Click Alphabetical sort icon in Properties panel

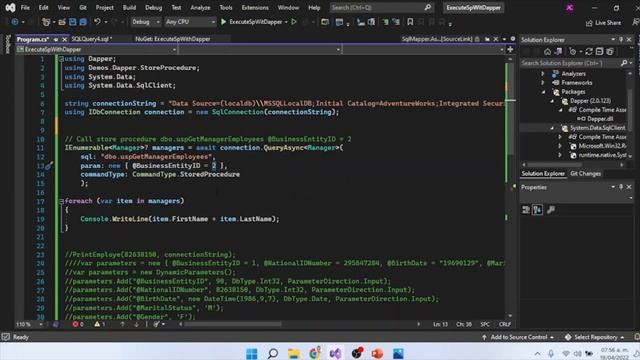pyautogui.click(x=538, y=210)
